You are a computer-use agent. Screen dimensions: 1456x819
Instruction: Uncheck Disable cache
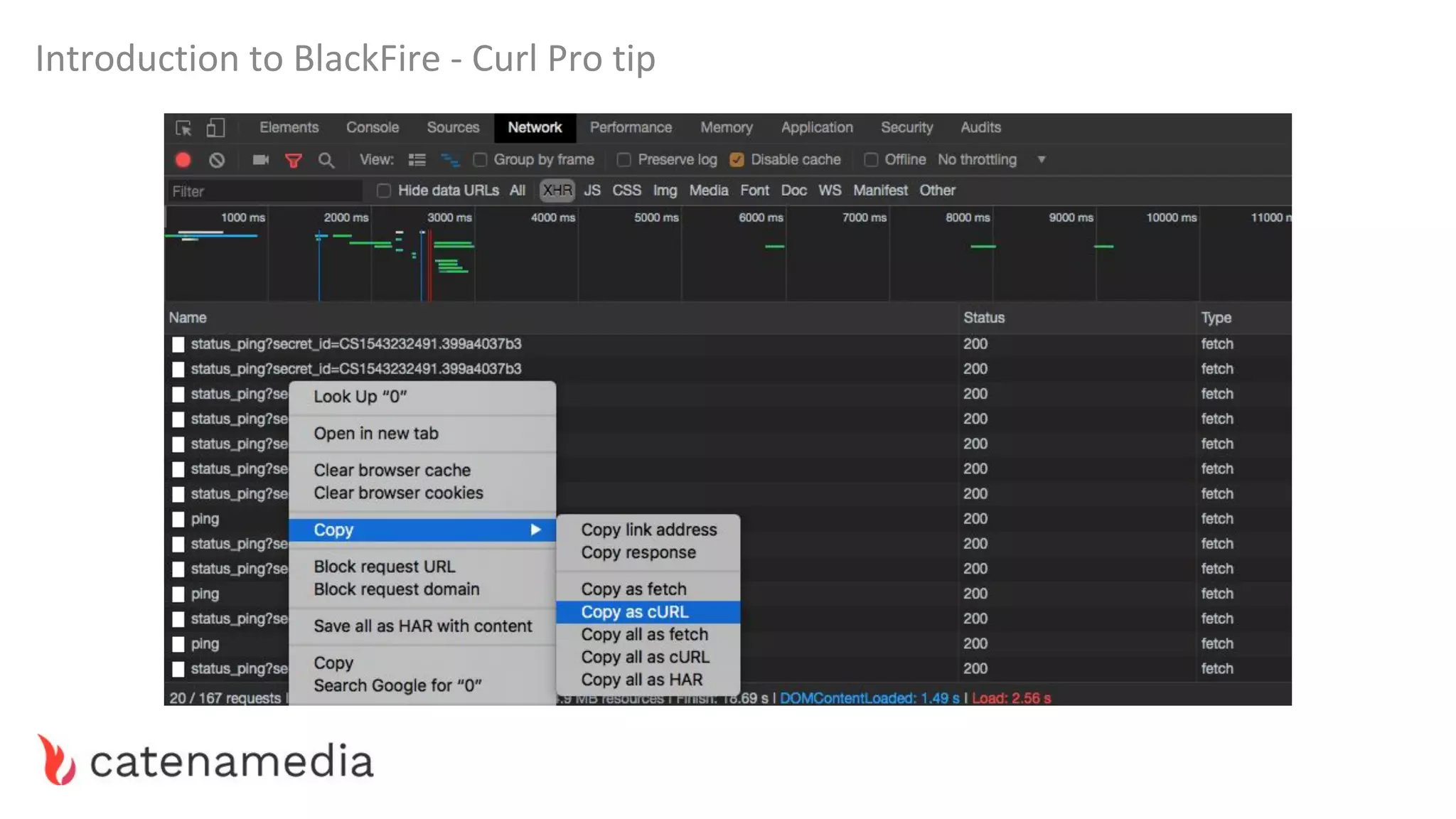(x=737, y=160)
